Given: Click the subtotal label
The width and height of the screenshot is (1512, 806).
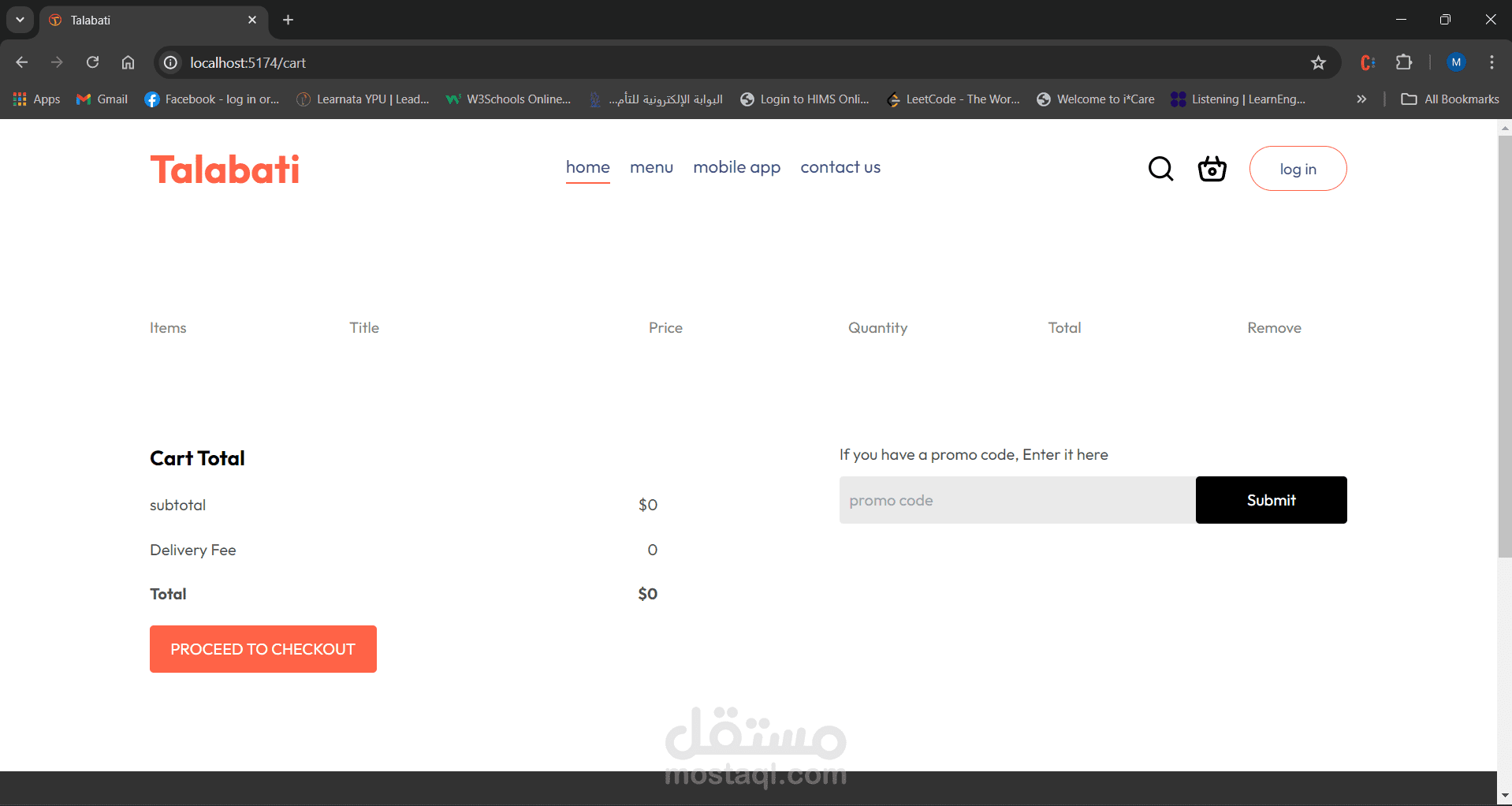Looking at the screenshot, I should pos(177,505).
